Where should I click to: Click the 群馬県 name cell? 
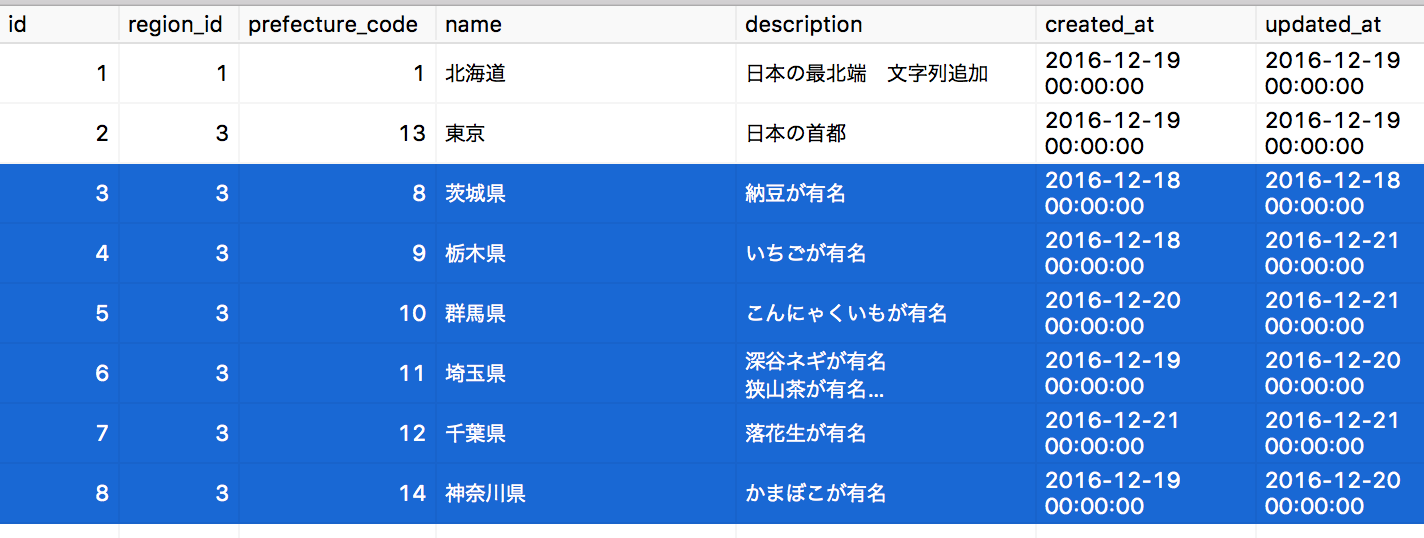click(586, 313)
